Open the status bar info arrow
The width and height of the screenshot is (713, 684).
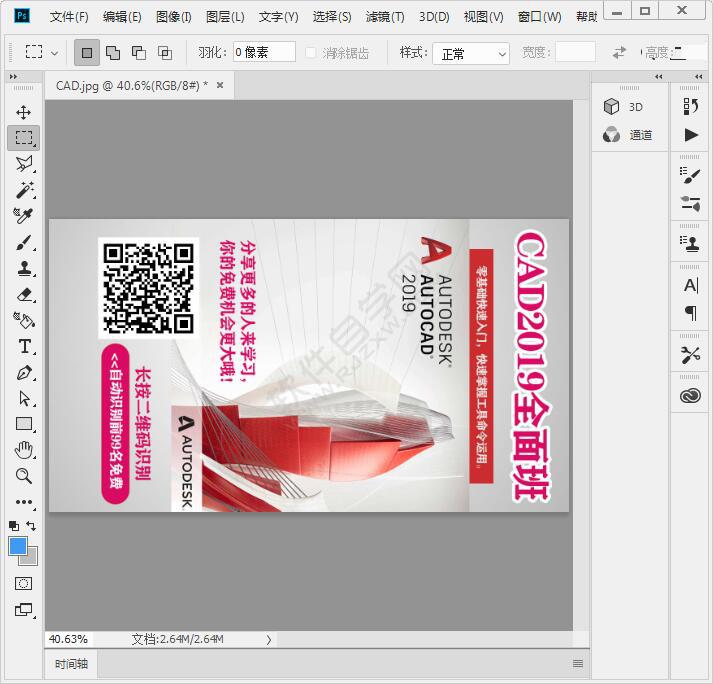point(268,639)
